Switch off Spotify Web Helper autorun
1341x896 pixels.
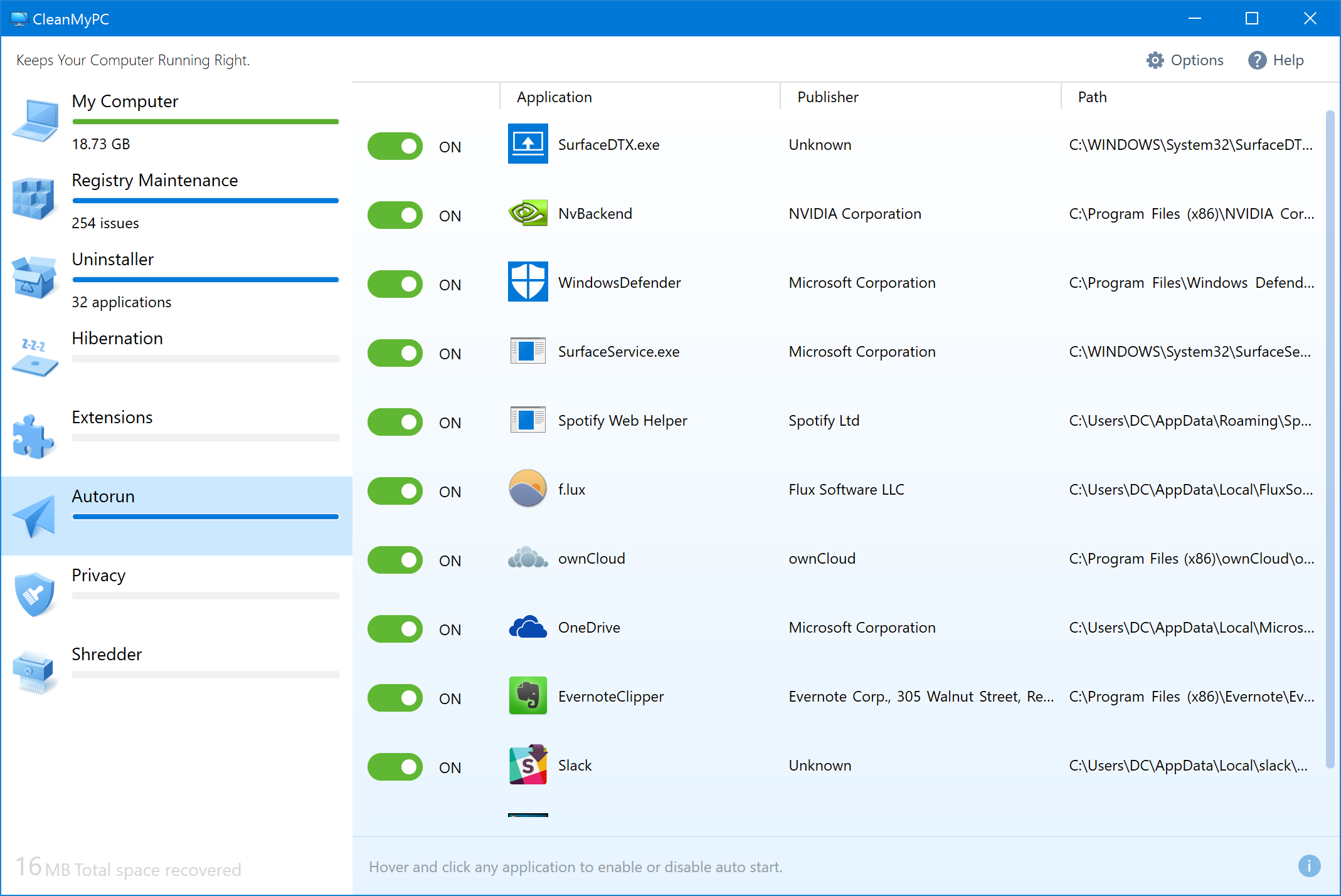pyautogui.click(x=395, y=422)
